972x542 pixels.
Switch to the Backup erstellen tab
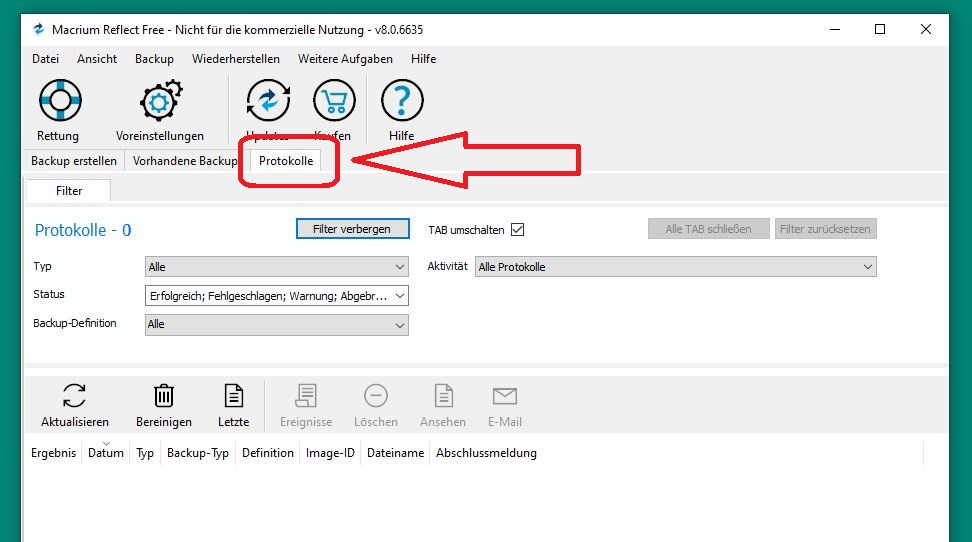[74, 161]
